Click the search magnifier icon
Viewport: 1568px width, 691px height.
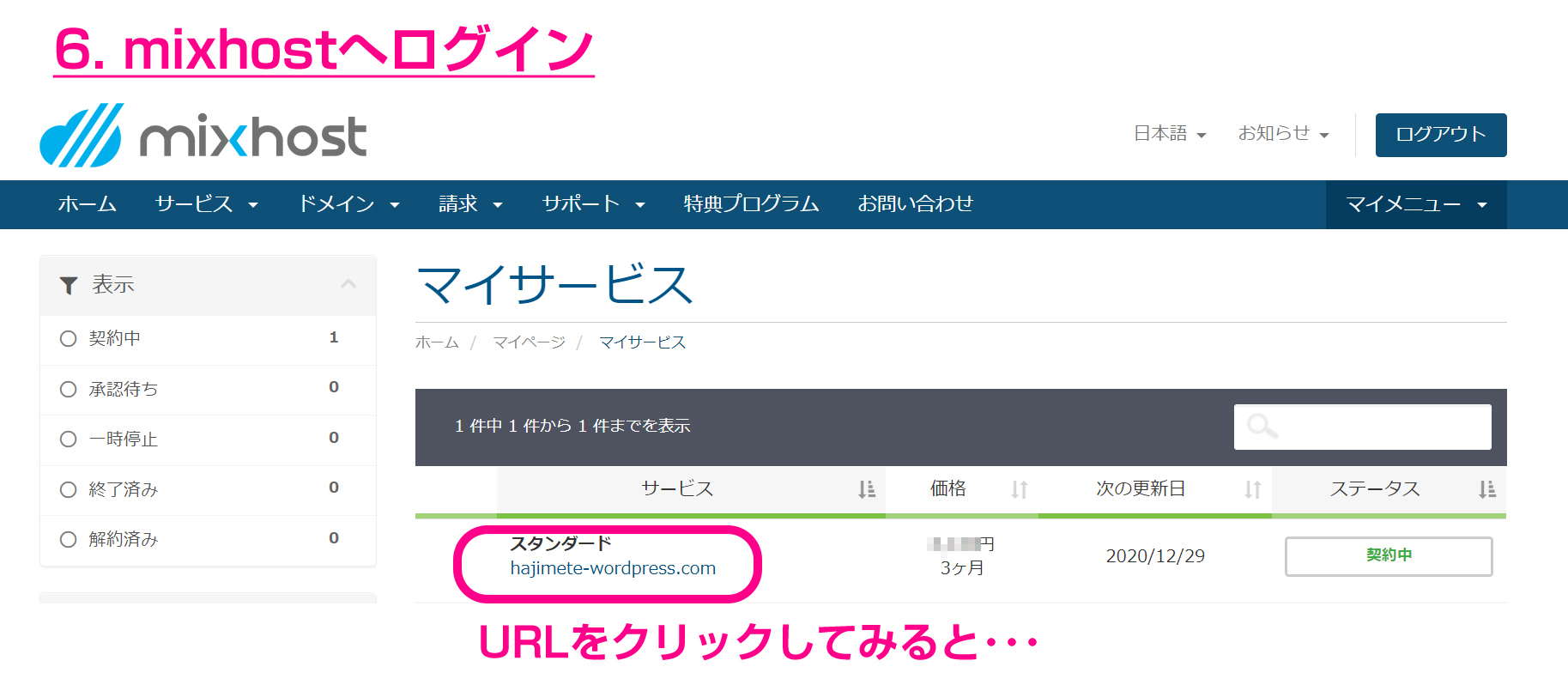1262,426
